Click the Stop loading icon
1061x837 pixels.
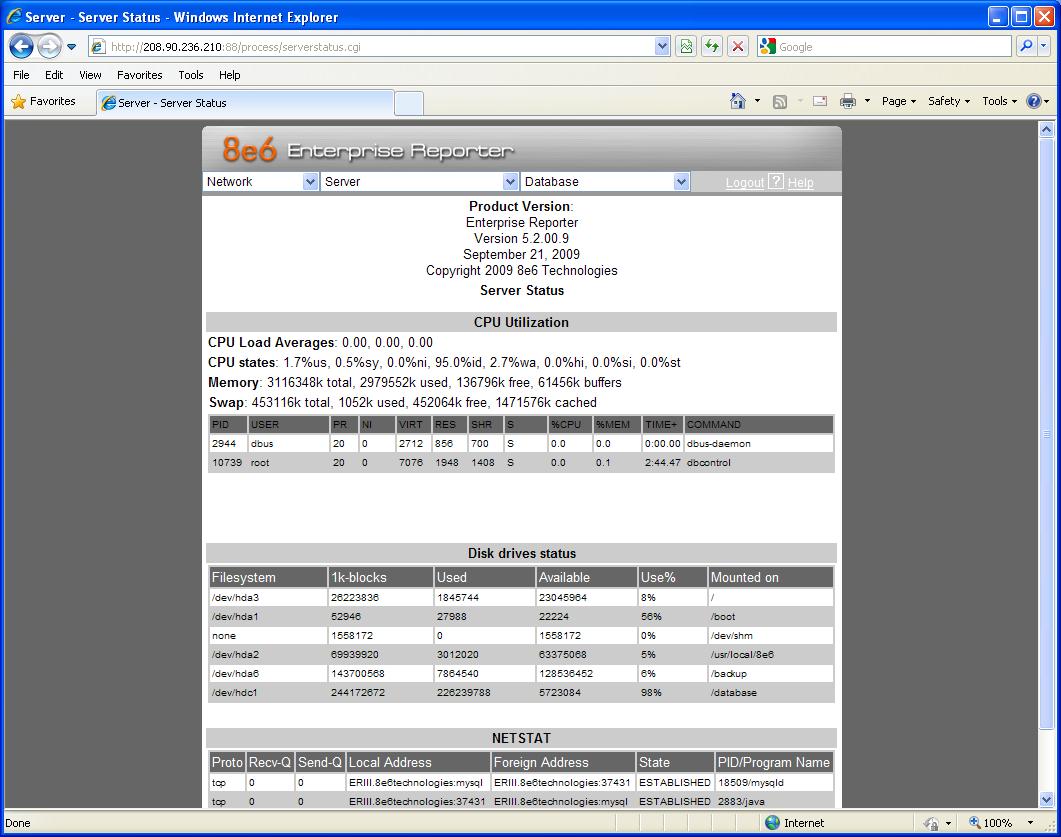737,47
